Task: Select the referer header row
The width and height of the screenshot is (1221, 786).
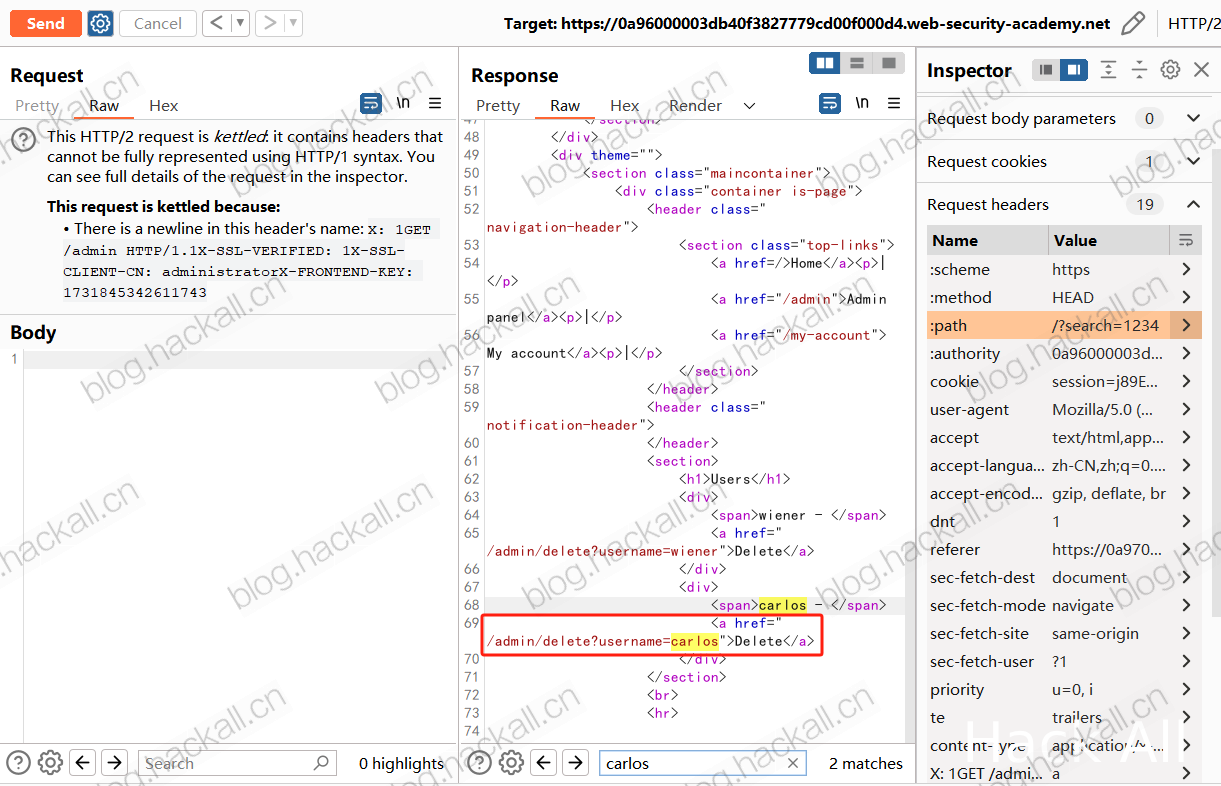Action: pos(1065,549)
